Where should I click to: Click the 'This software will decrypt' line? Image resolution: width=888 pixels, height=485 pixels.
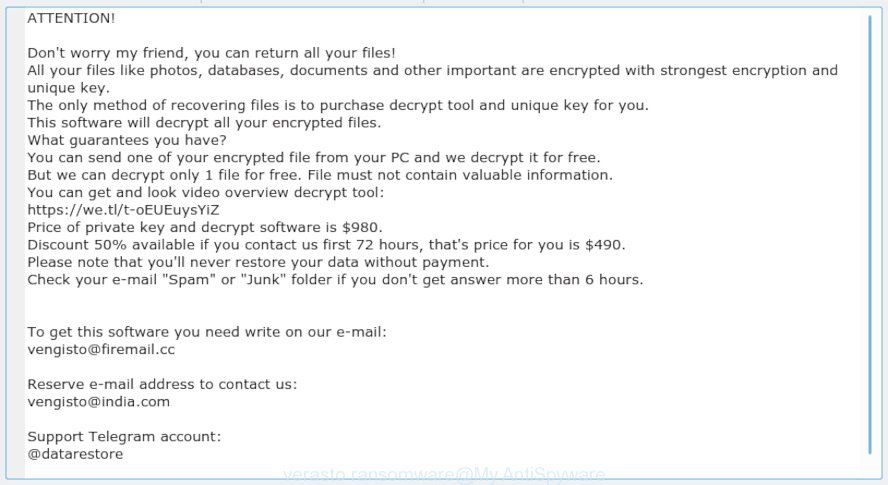click(x=204, y=123)
